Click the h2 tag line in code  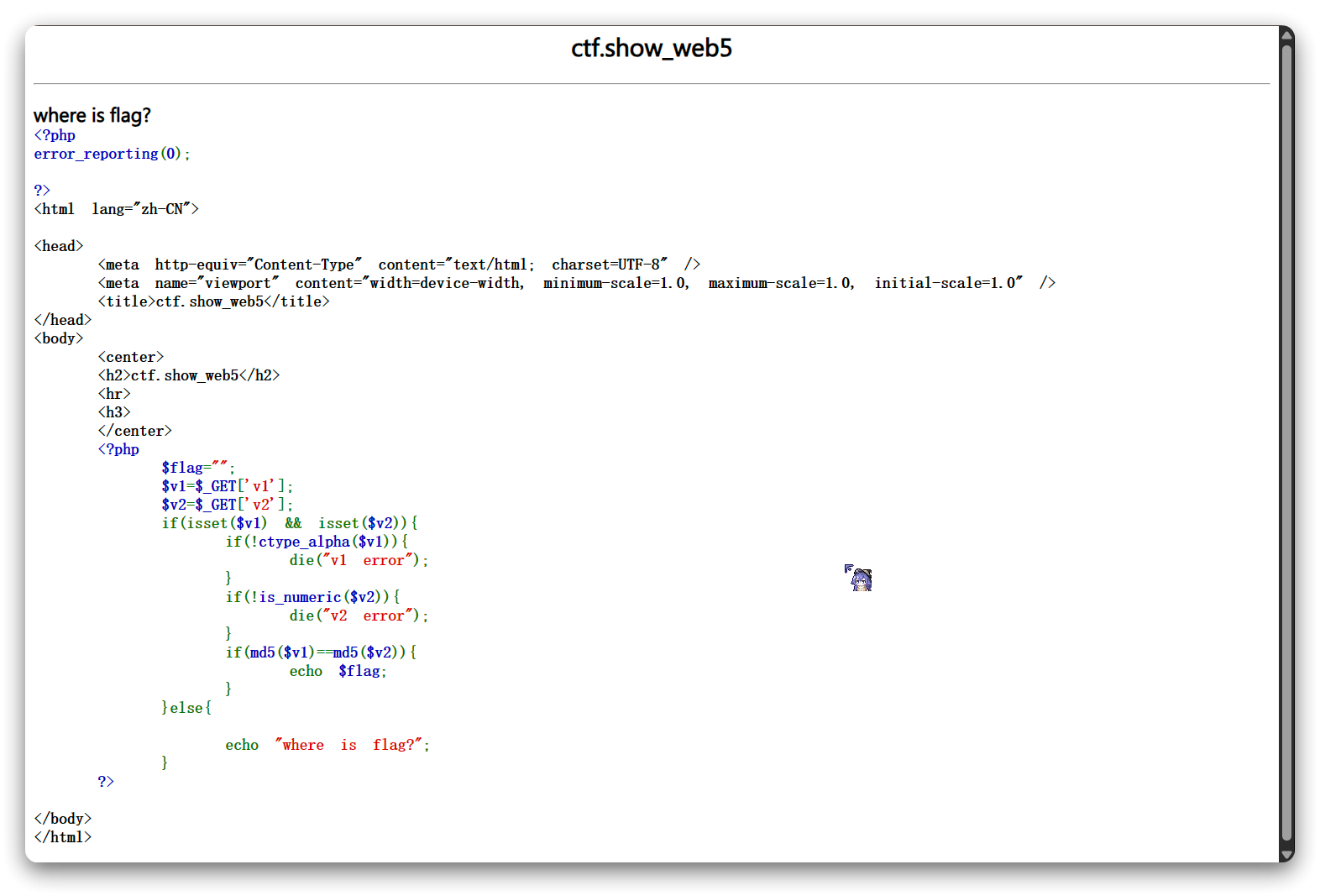[188, 375]
